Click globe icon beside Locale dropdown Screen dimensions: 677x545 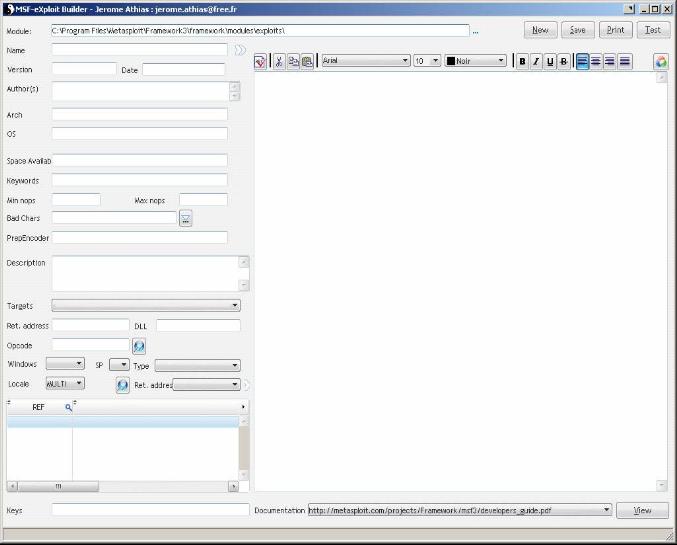[x=123, y=385]
